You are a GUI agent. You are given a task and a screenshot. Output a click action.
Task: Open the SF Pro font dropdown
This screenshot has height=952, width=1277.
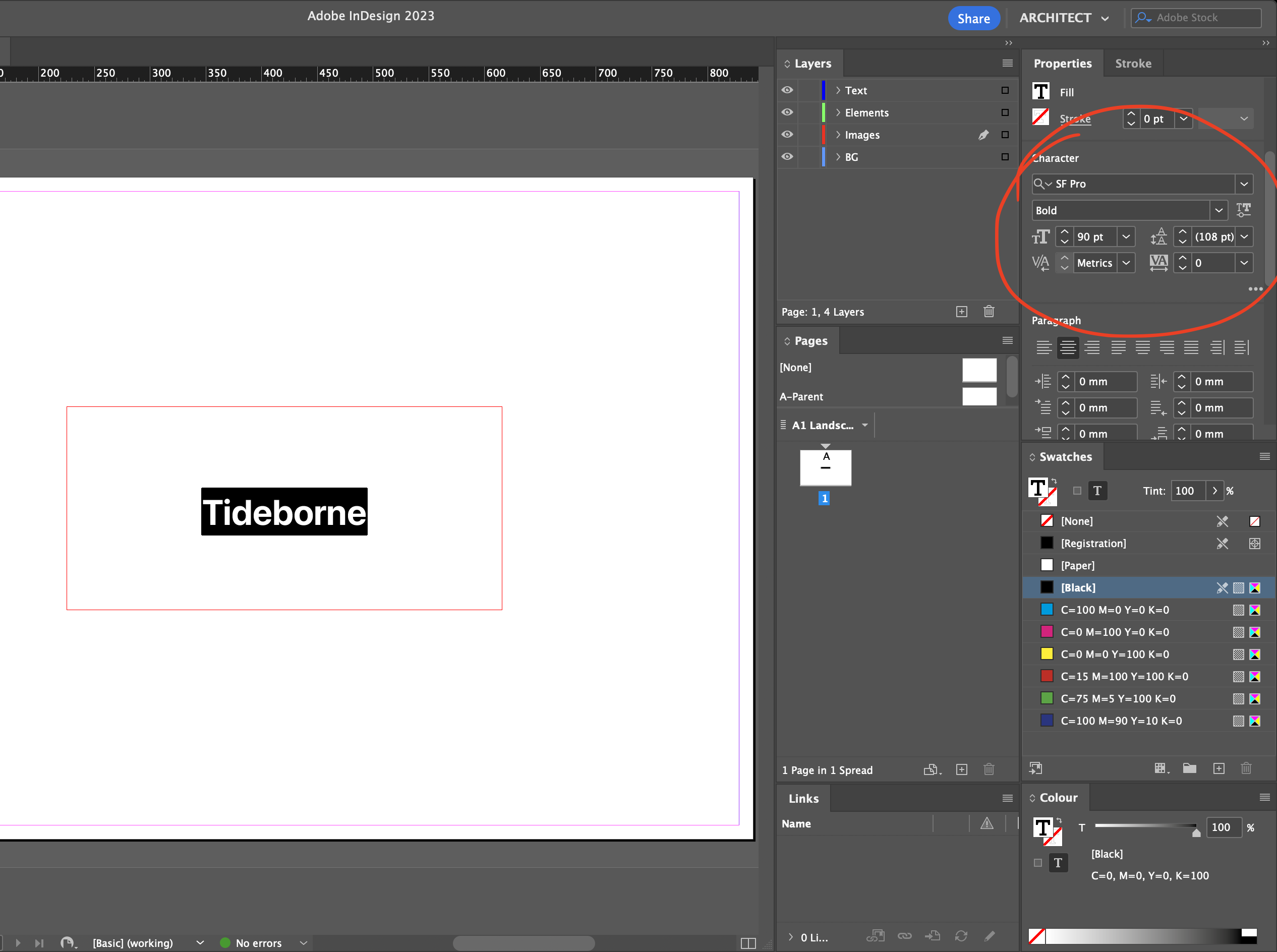pyautogui.click(x=1244, y=184)
